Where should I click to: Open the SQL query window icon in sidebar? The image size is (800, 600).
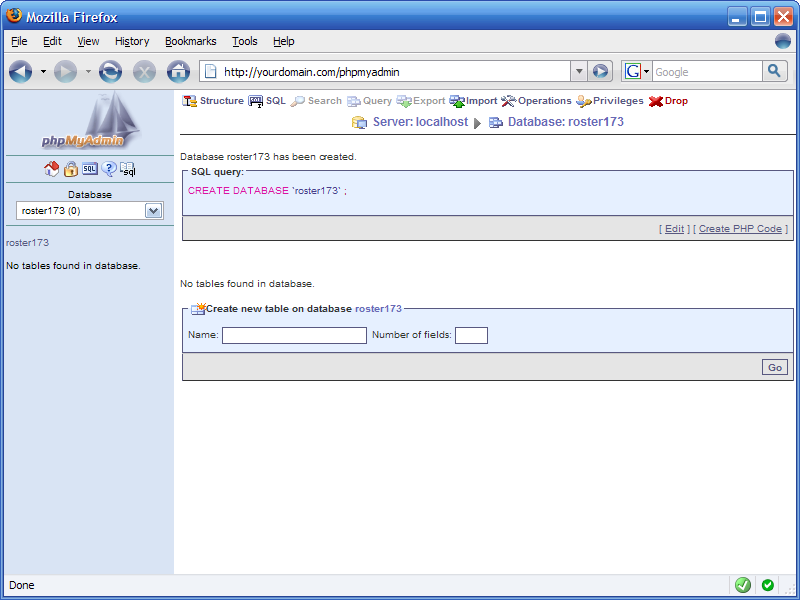(90, 169)
